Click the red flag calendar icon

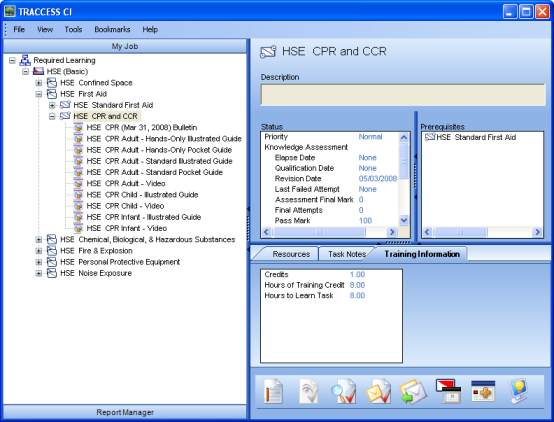(448, 391)
